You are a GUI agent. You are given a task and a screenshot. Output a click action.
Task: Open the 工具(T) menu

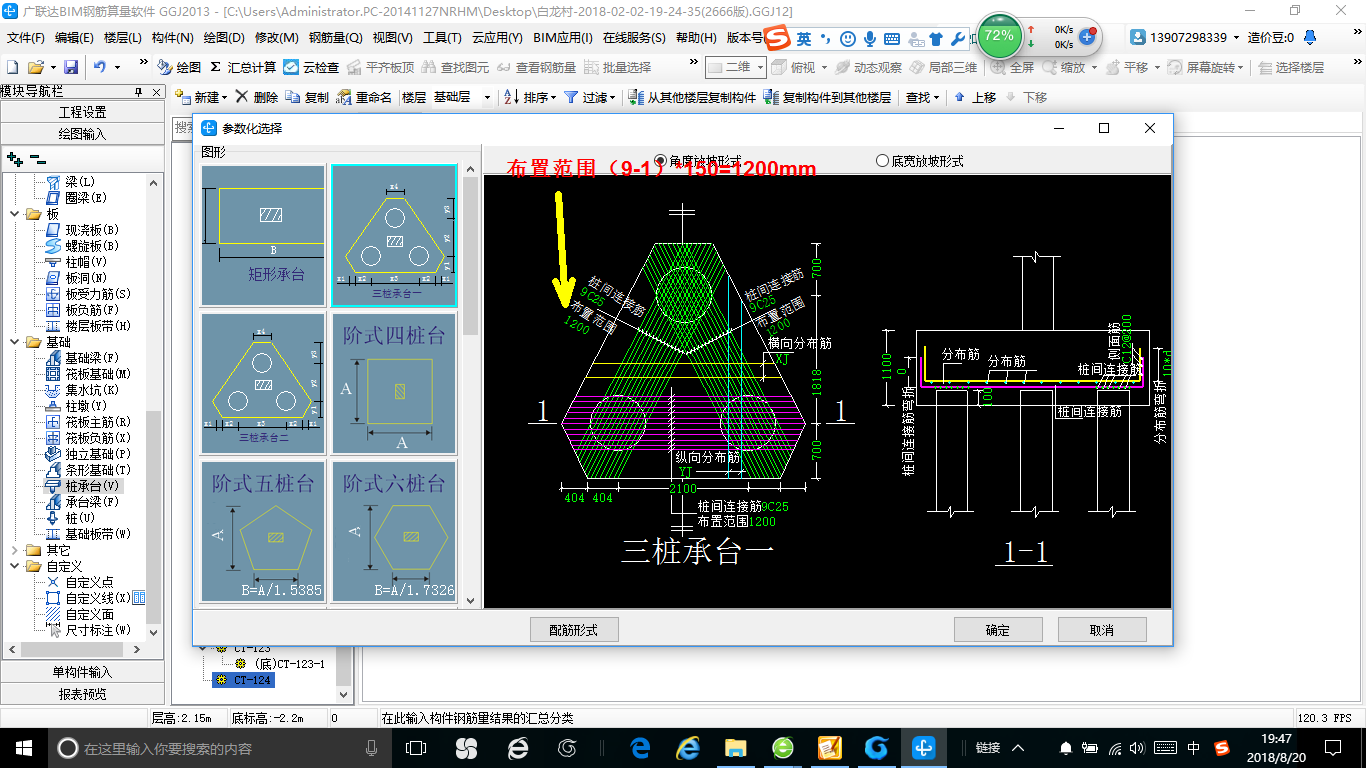pos(442,38)
